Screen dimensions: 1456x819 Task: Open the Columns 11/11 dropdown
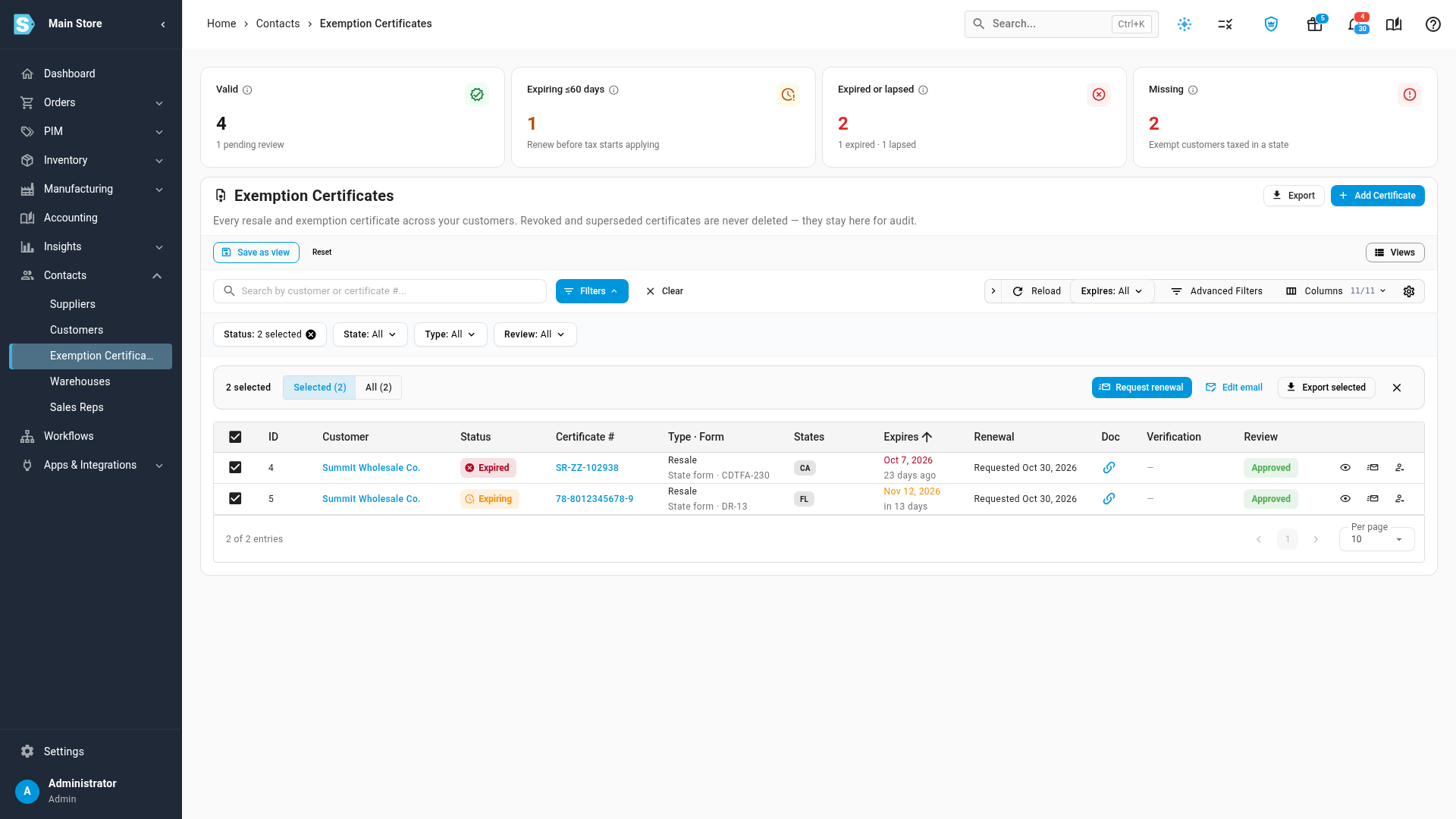(x=1336, y=291)
